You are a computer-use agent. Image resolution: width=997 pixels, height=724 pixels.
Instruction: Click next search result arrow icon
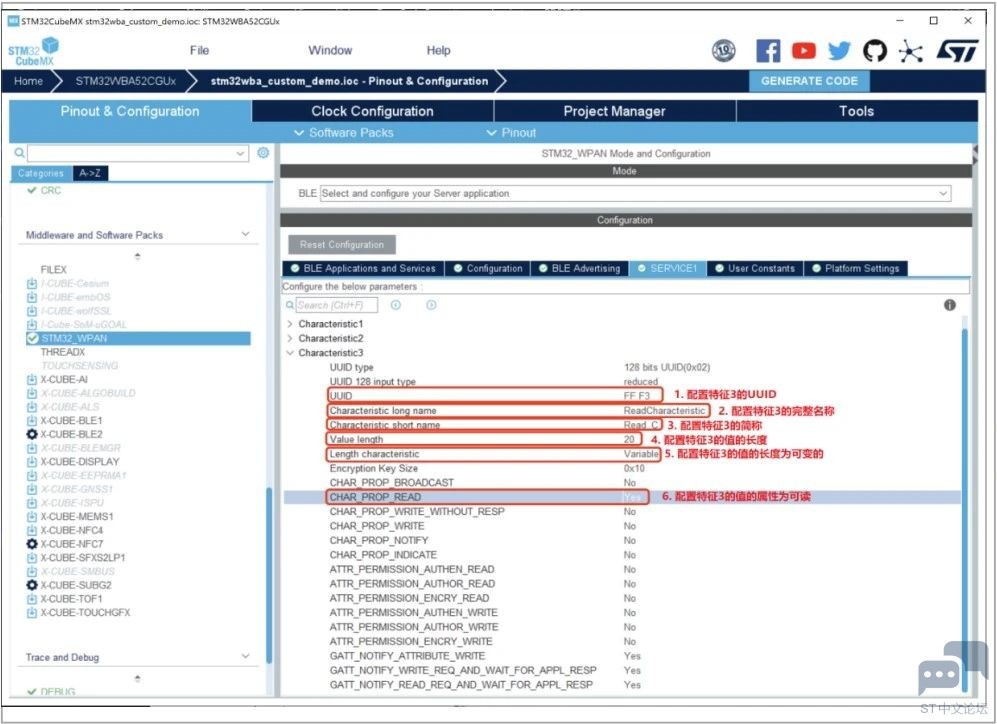coord(431,305)
